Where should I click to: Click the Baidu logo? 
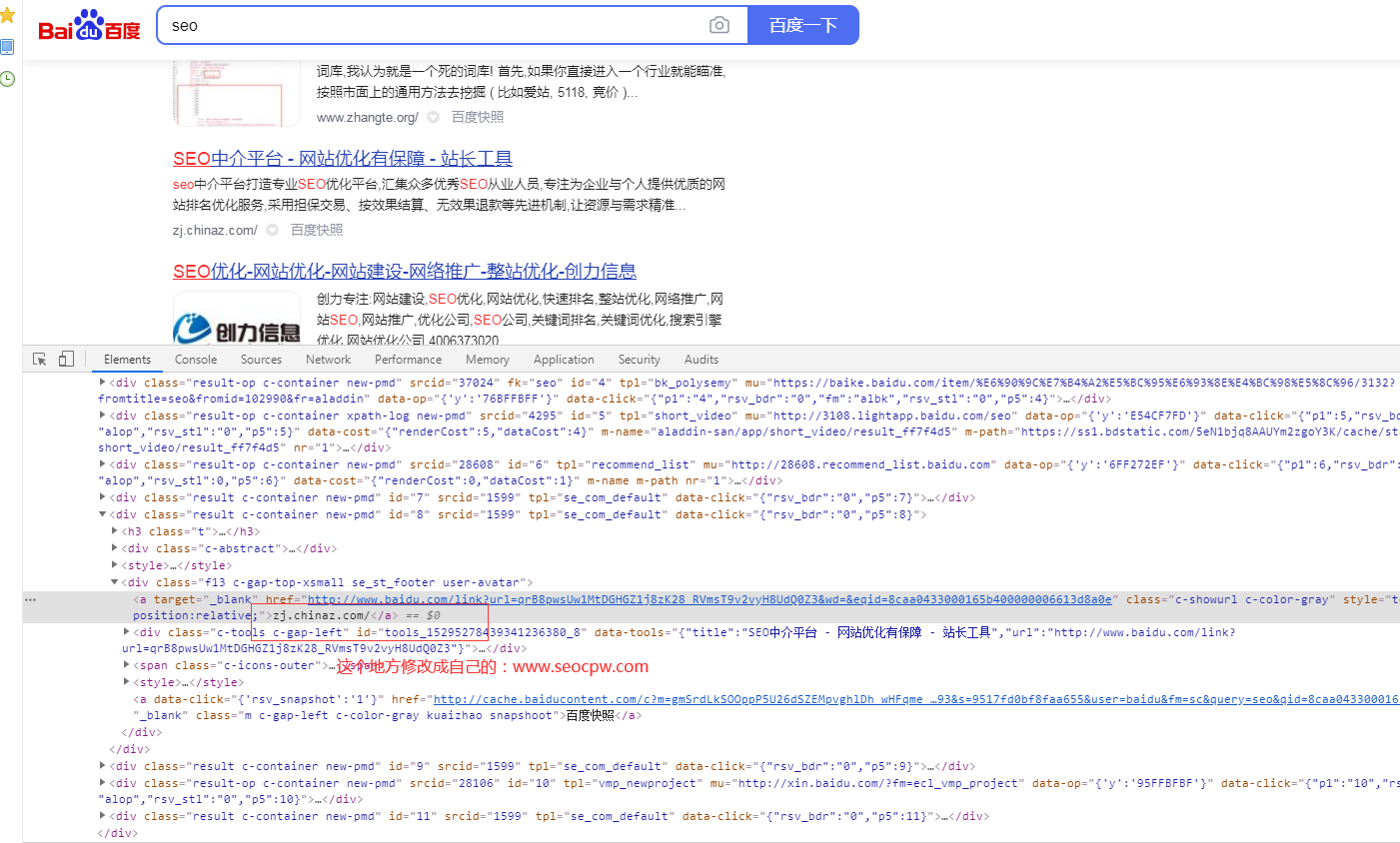[89, 25]
